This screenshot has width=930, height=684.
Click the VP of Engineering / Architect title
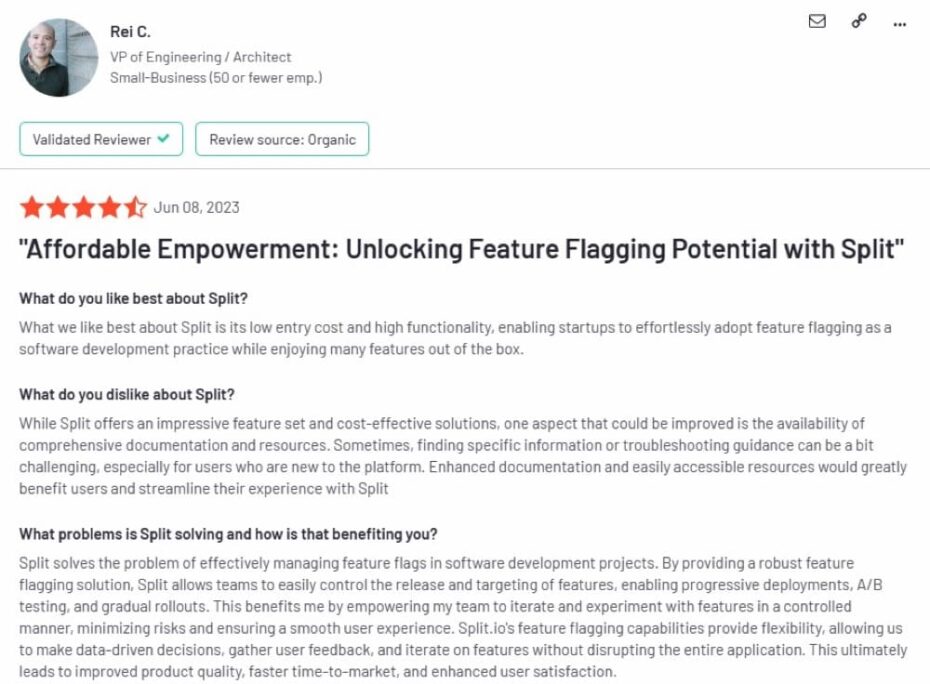pyautogui.click(x=201, y=57)
